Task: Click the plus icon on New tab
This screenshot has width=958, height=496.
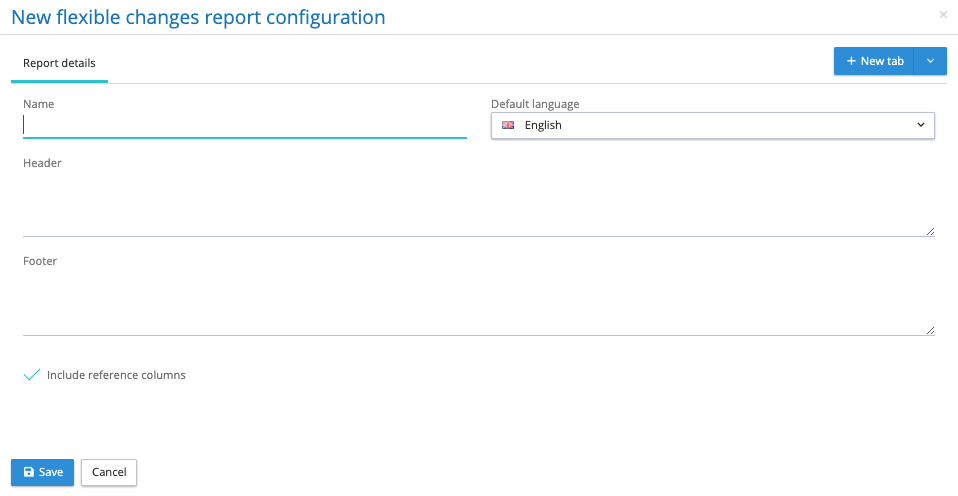Action: (851, 62)
